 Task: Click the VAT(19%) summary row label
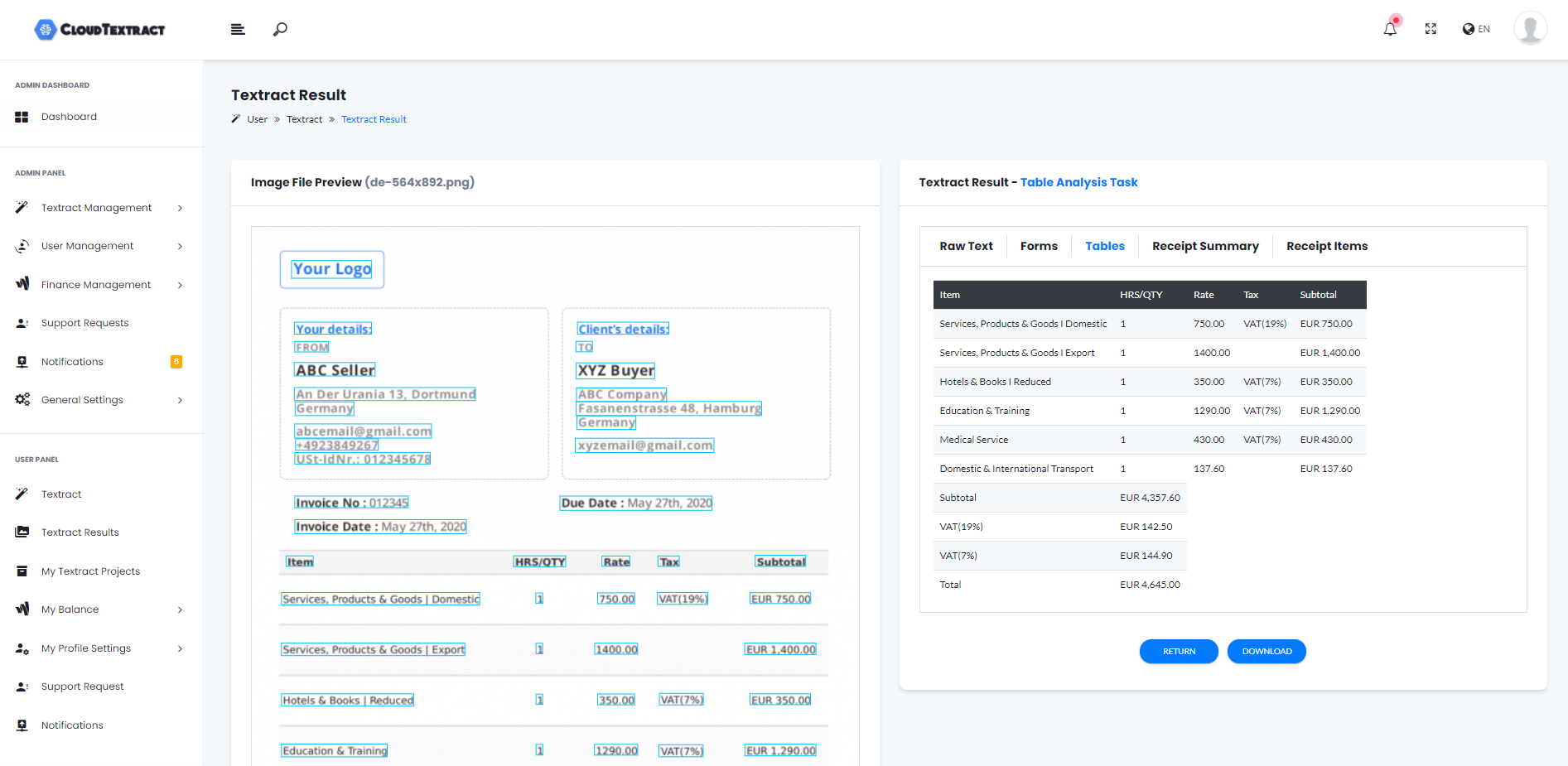961,527
